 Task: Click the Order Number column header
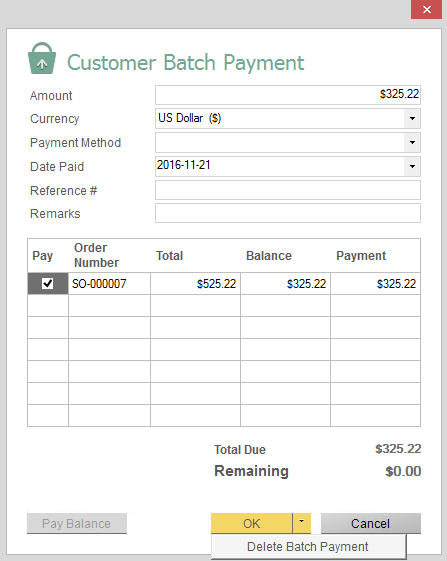tap(96, 255)
